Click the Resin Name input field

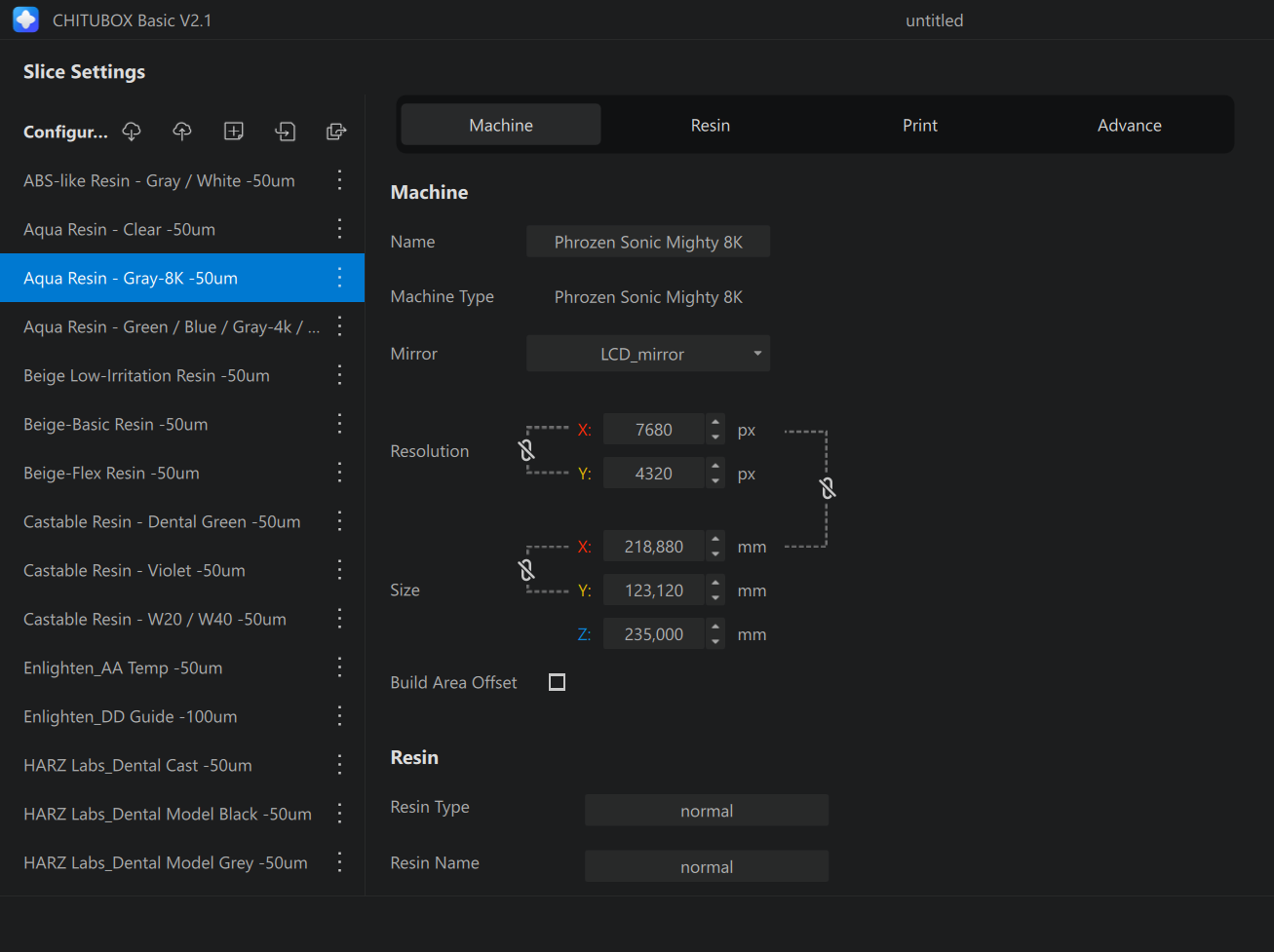(x=707, y=866)
